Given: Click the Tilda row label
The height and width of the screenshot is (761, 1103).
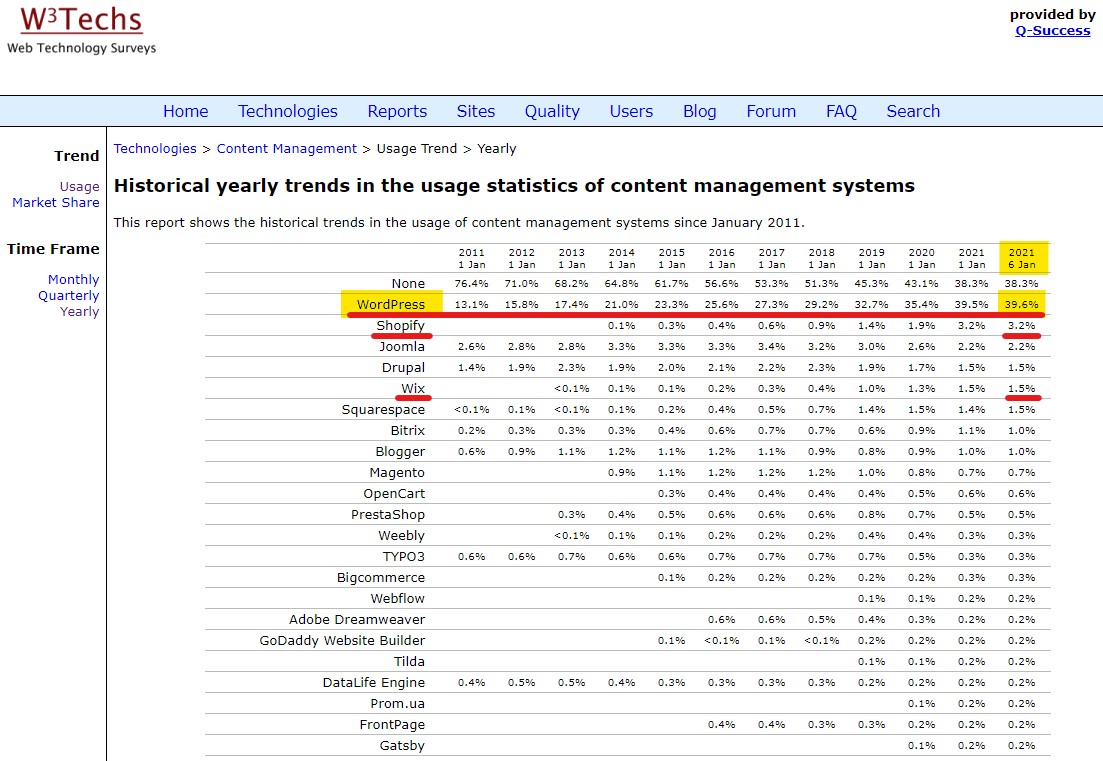Looking at the screenshot, I should click(409, 661).
